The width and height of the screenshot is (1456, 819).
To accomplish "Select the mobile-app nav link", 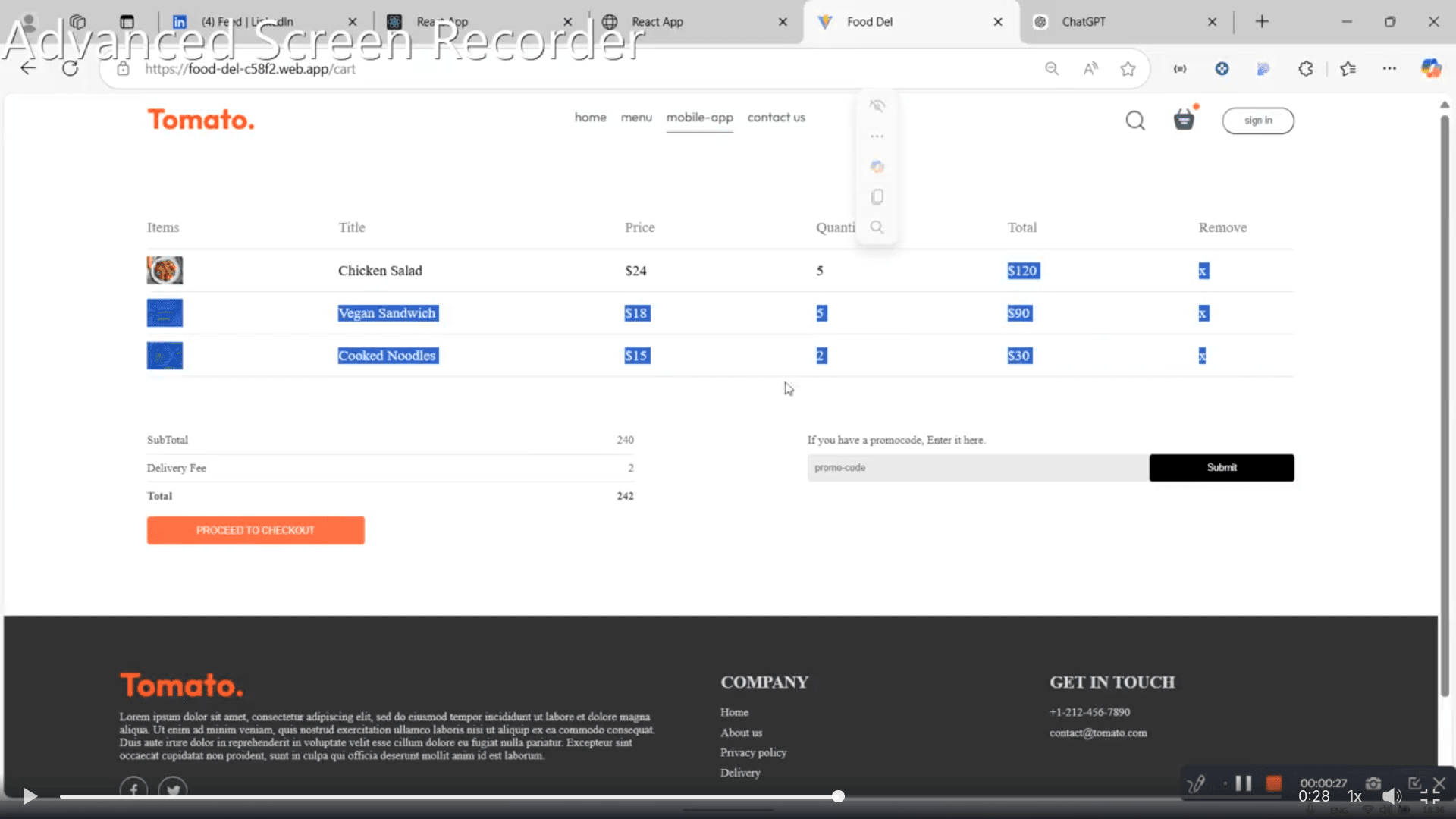I will (699, 118).
